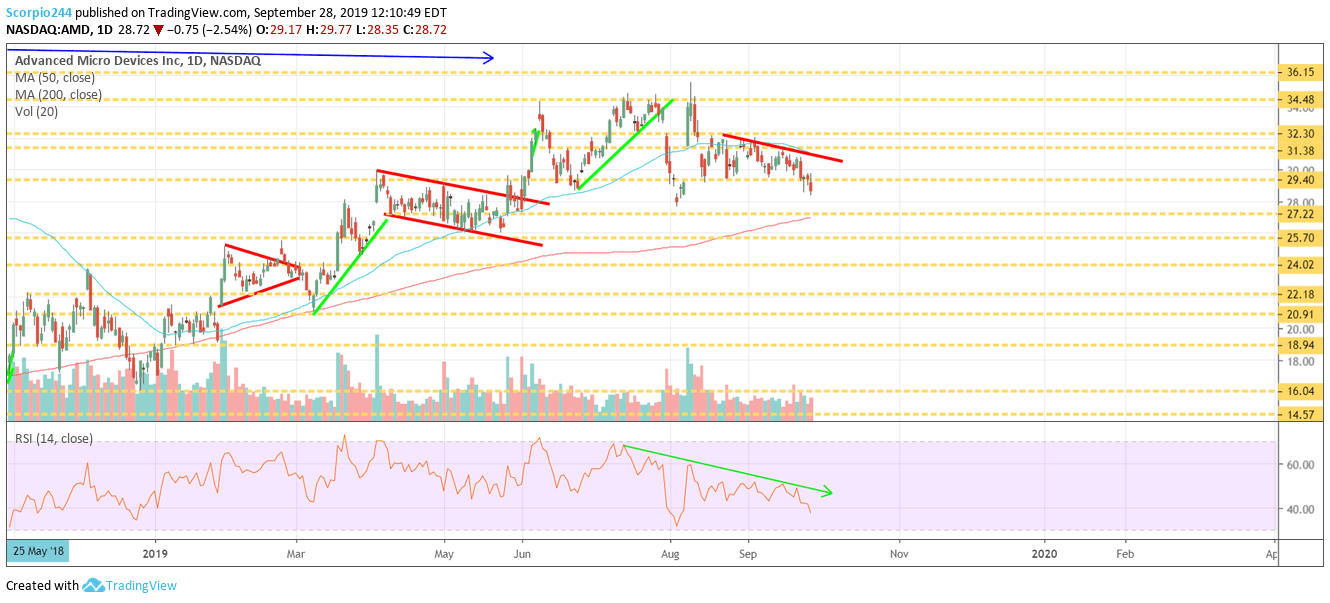Open the TradingView link in footer
Viewport: 1330px width, 603px height.
pyautogui.click(x=142, y=585)
